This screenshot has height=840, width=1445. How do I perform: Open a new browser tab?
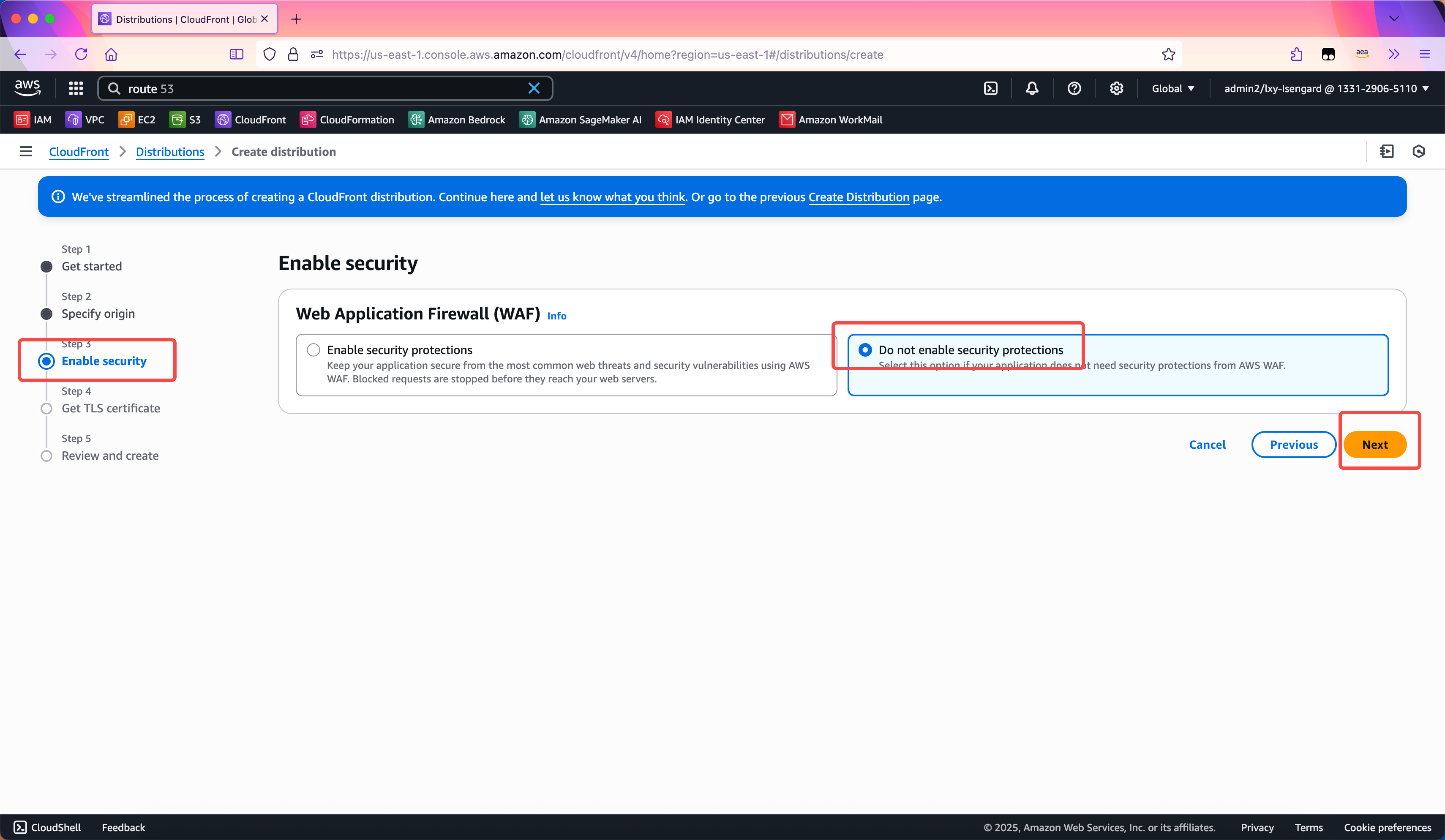coord(296,19)
